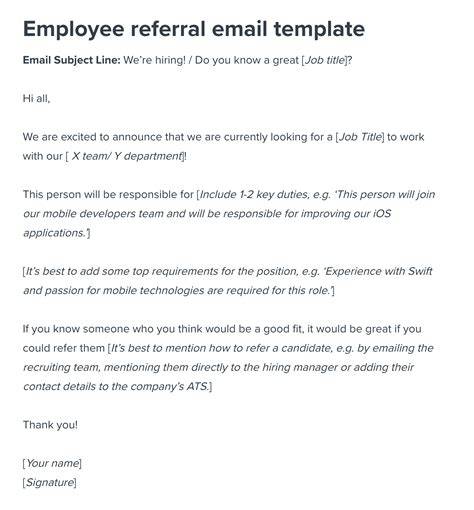Select the [Signature] placeholder

[x=49, y=482]
